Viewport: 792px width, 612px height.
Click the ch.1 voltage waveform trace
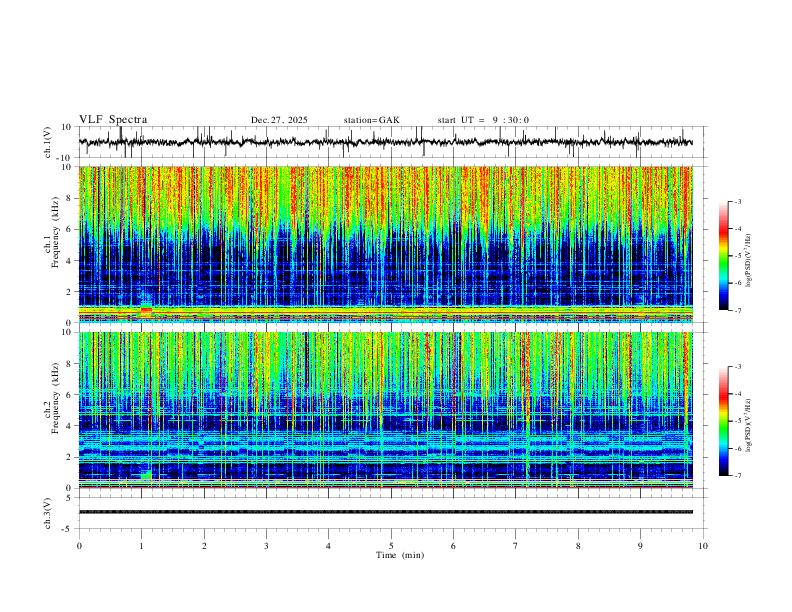(x=386, y=142)
